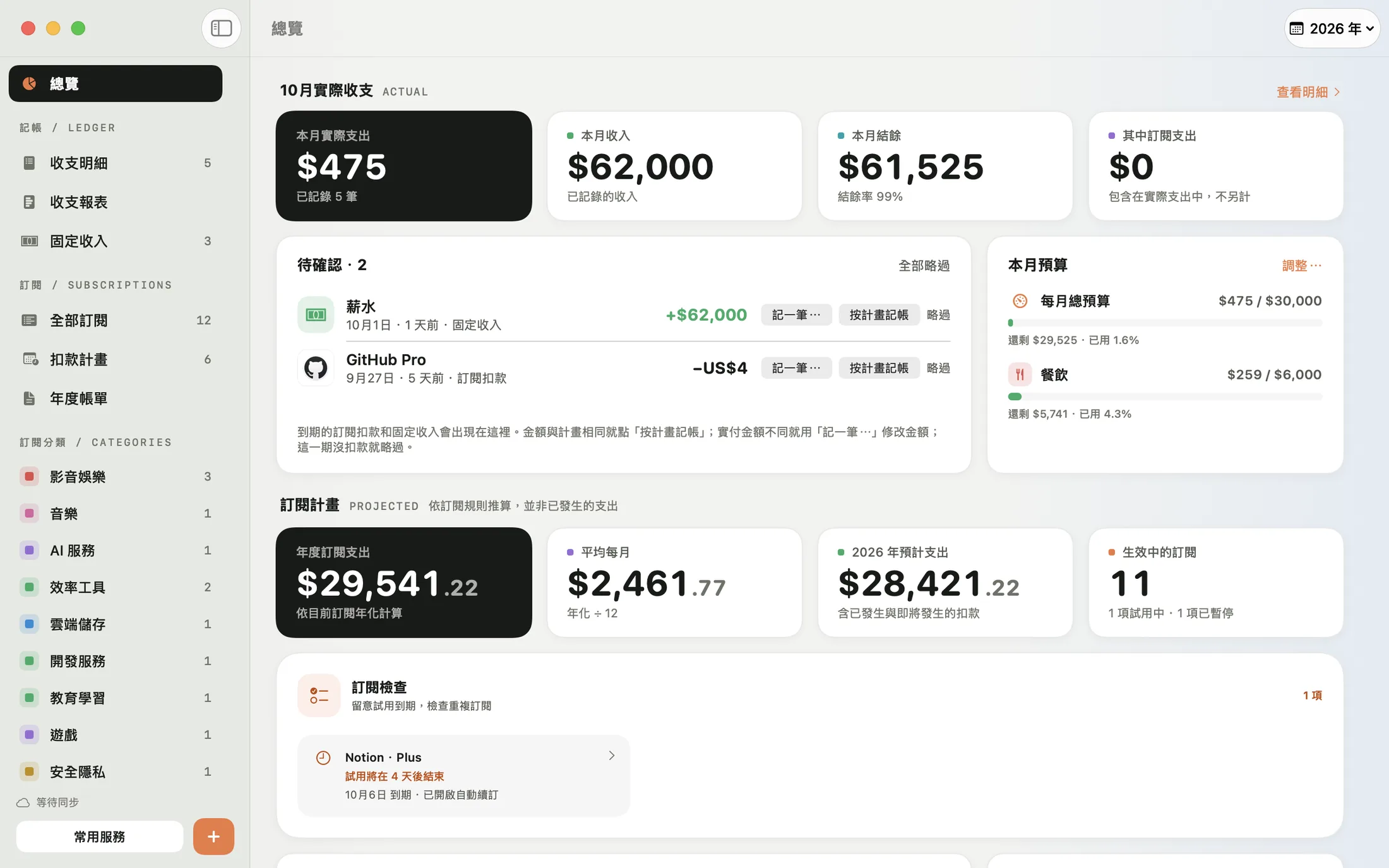Click the 每月總預算 gauge icon

coord(1020,301)
